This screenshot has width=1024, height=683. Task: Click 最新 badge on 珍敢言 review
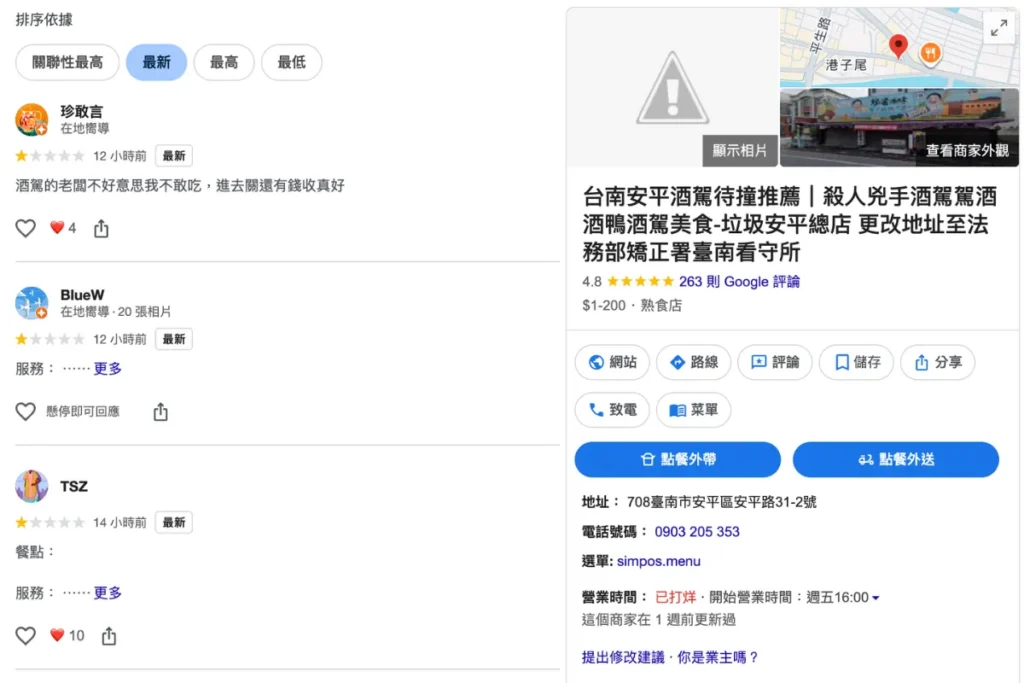174,156
